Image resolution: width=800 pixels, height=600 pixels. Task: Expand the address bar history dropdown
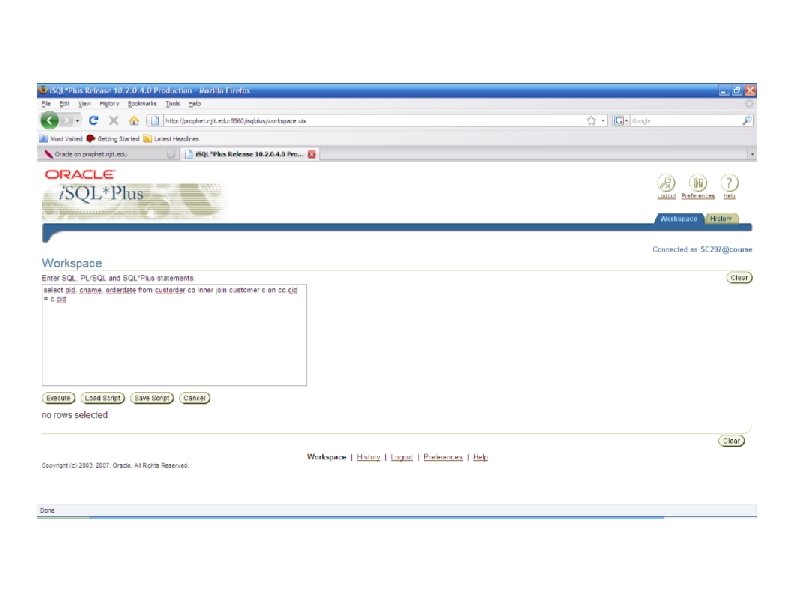(603, 121)
